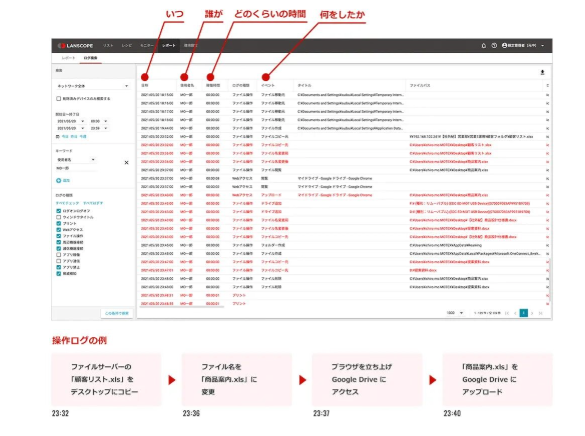Screen dimensions: 585x436
Task: Expand the user account menu arrow
Action: pos(542,46)
